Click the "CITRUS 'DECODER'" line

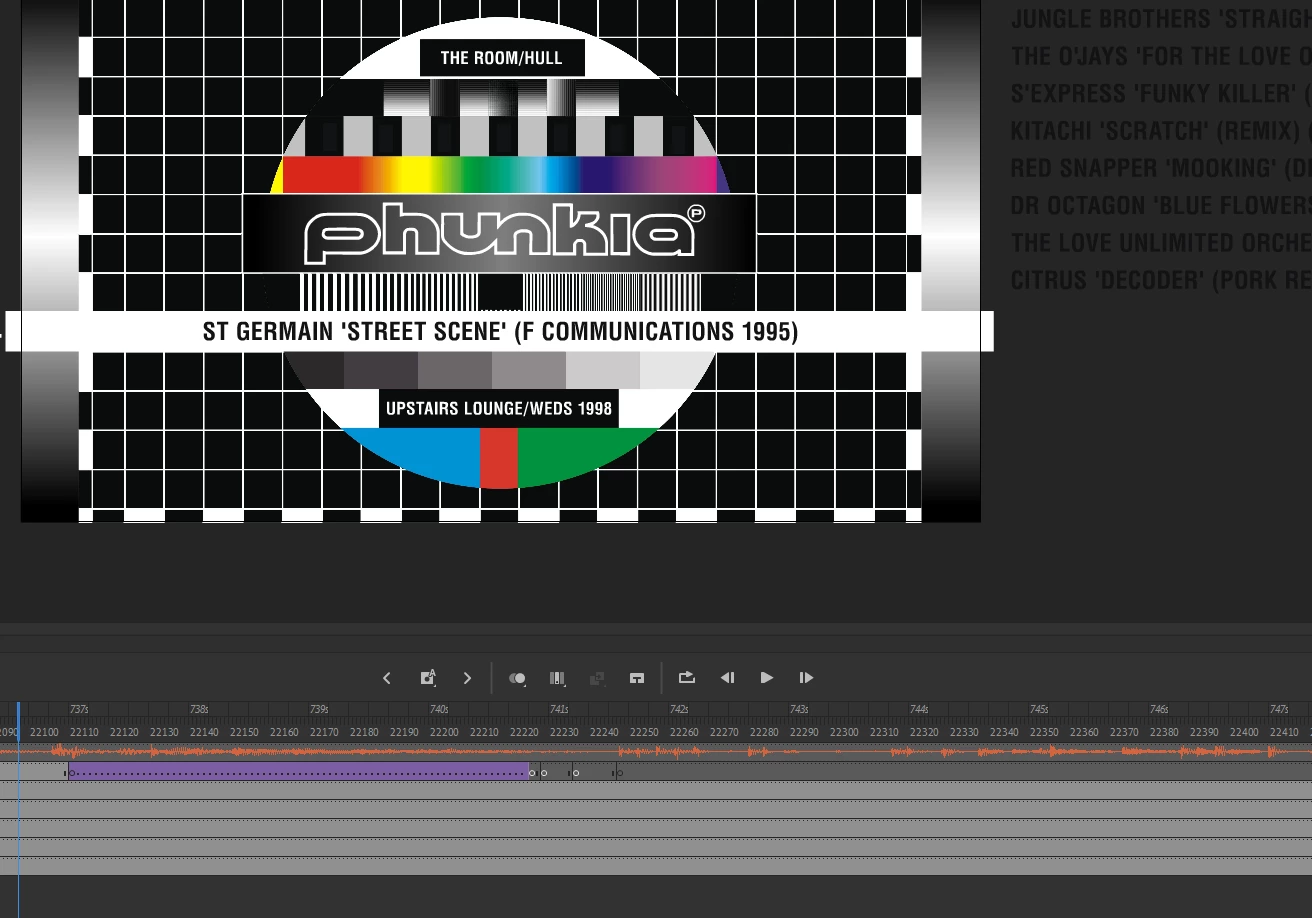1161,280
